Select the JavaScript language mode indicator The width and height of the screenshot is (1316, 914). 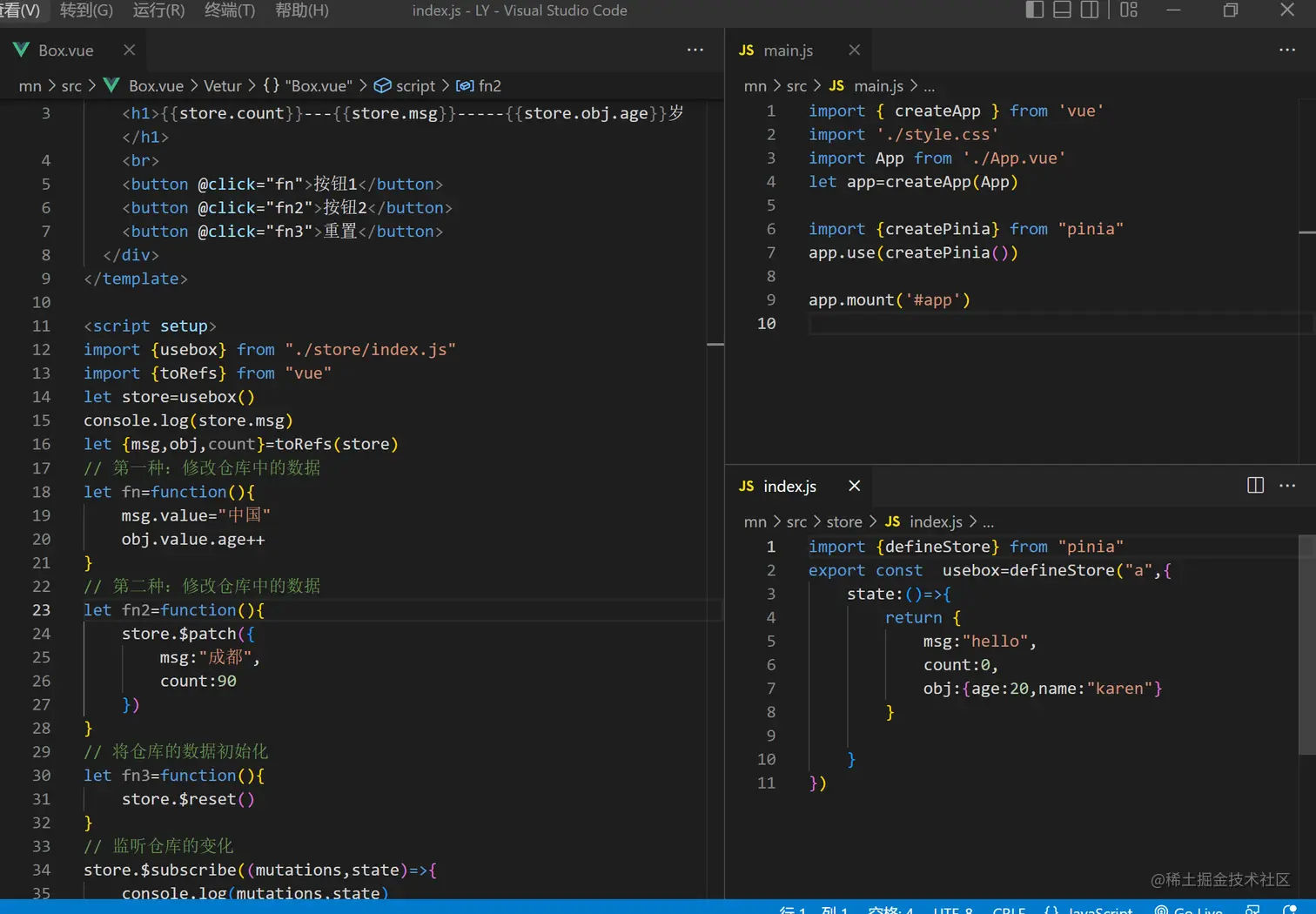pyautogui.click(x=1099, y=909)
